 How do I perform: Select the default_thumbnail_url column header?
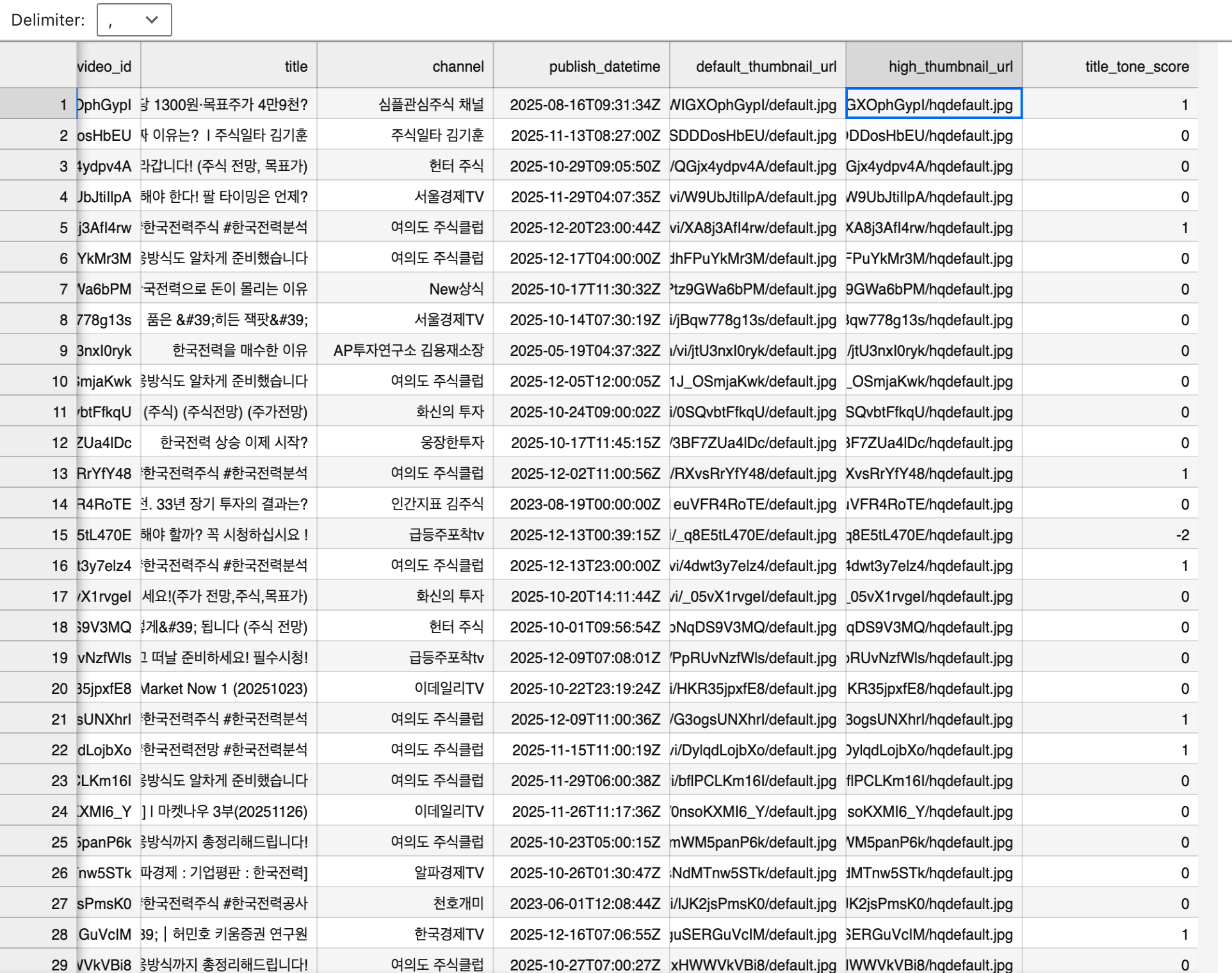pyautogui.click(x=756, y=66)
